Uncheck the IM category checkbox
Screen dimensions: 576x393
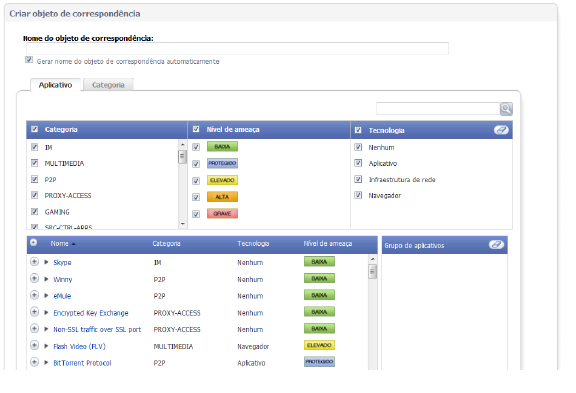tap(35, 147)
